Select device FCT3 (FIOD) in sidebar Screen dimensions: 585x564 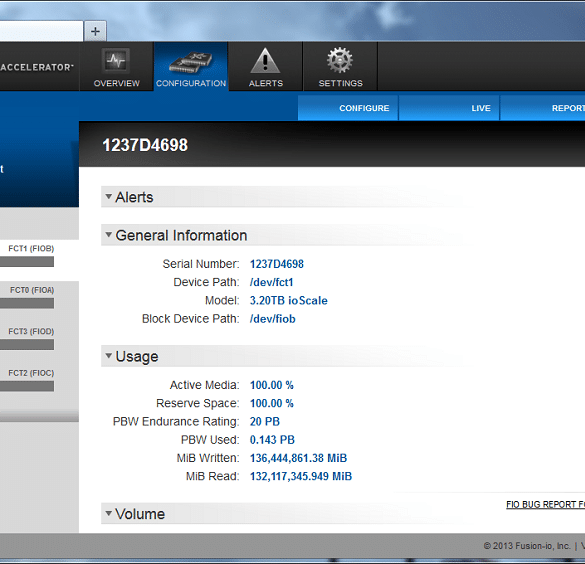click(31, 331)
